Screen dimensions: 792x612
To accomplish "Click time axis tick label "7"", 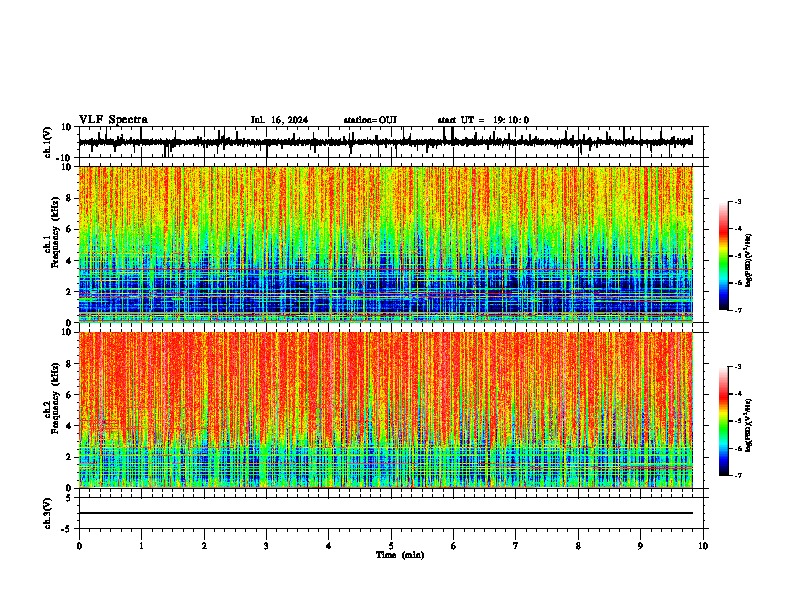I will point(516,546).
